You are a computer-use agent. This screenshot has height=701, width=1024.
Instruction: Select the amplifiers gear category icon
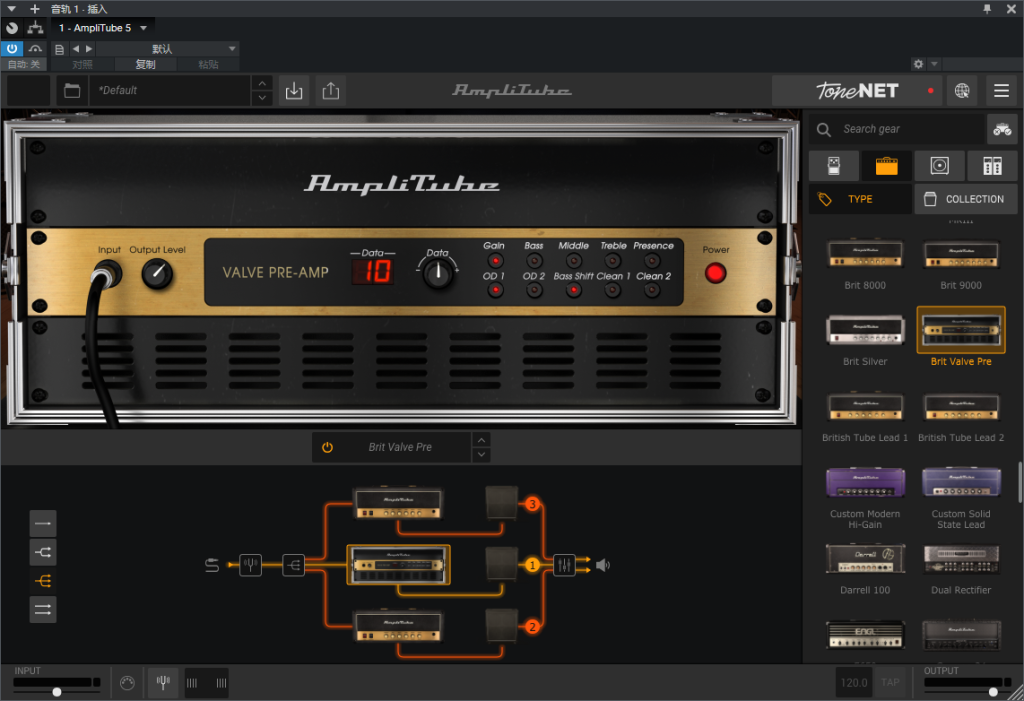[x=886, y=166]
